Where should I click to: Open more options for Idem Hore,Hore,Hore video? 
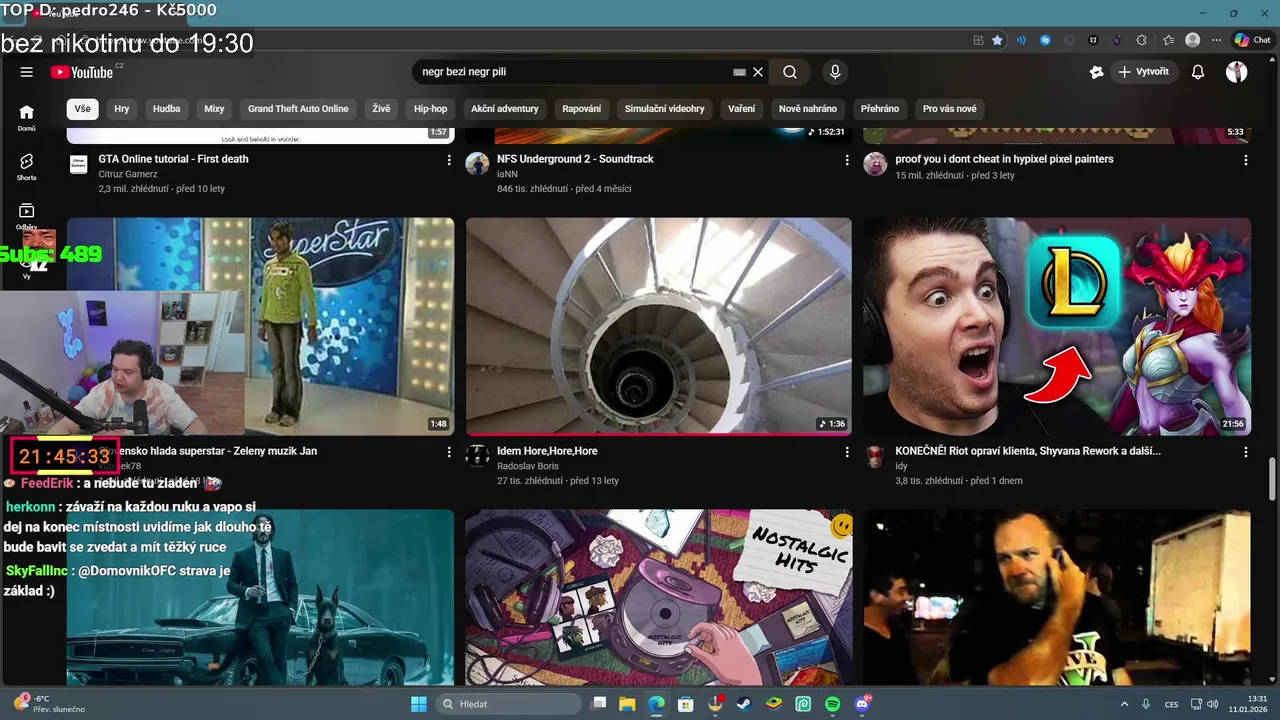[847, 452]
